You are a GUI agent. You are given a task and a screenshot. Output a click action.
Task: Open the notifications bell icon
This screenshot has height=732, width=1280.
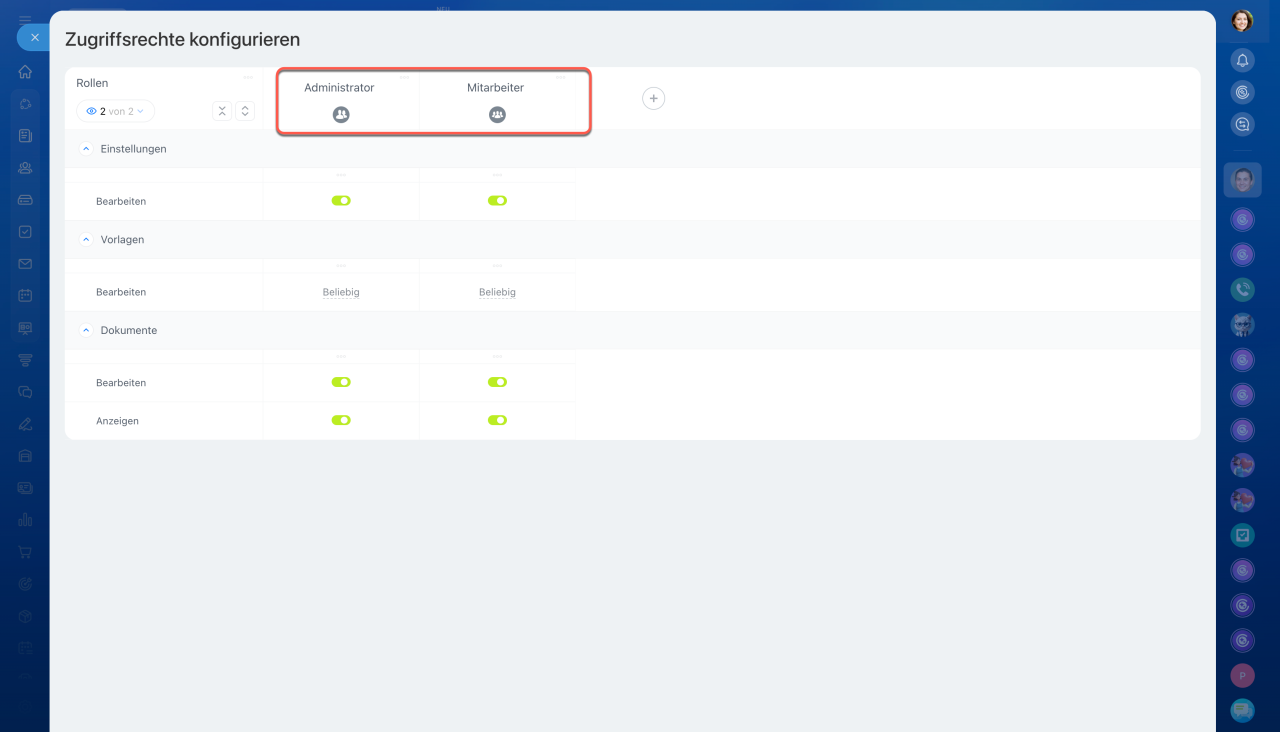tap(1242, 60)
